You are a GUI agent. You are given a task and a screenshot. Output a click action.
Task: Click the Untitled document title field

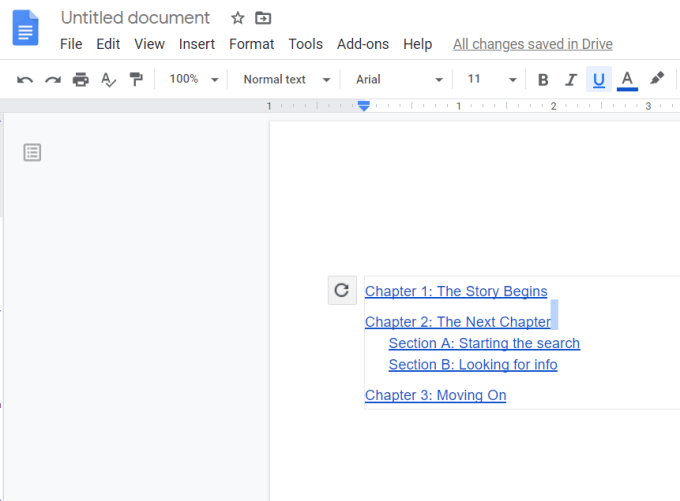point(135,18)
